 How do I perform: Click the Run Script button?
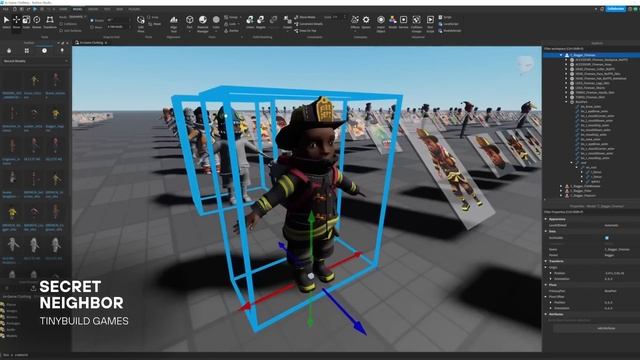pyautogui.click(x=430, y=24)
